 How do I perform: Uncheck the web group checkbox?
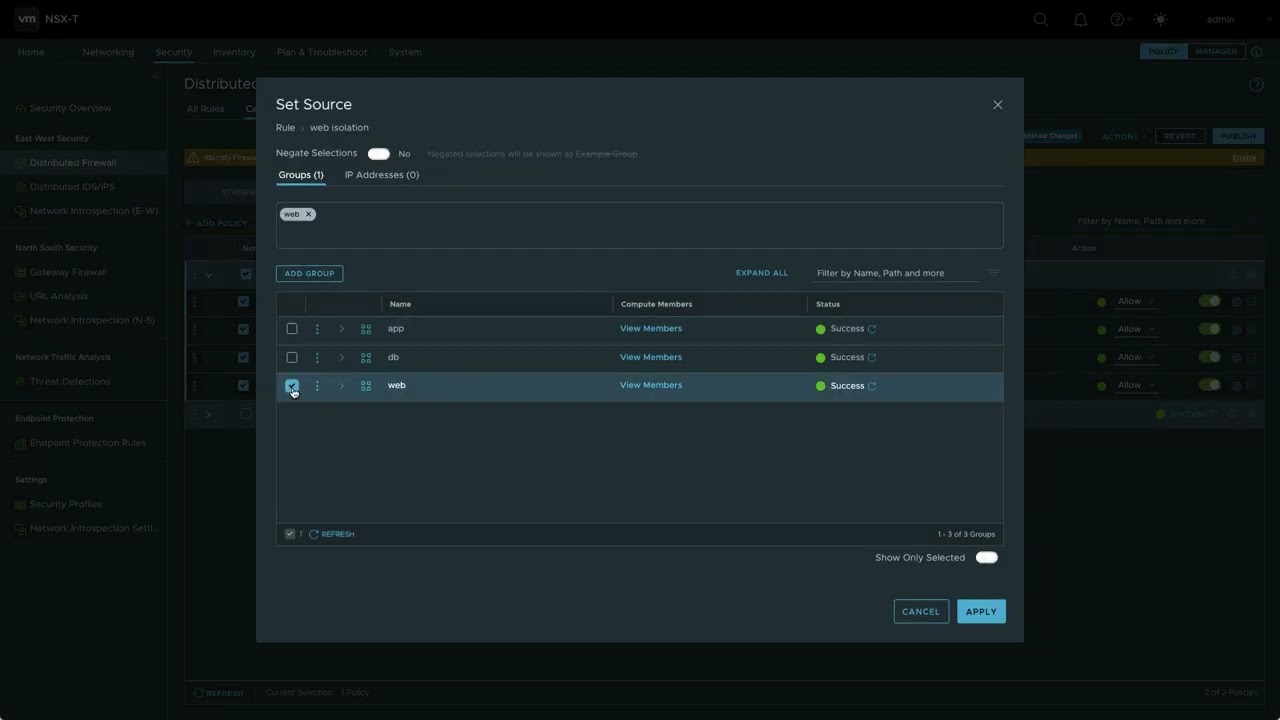[x=292, y=385]
